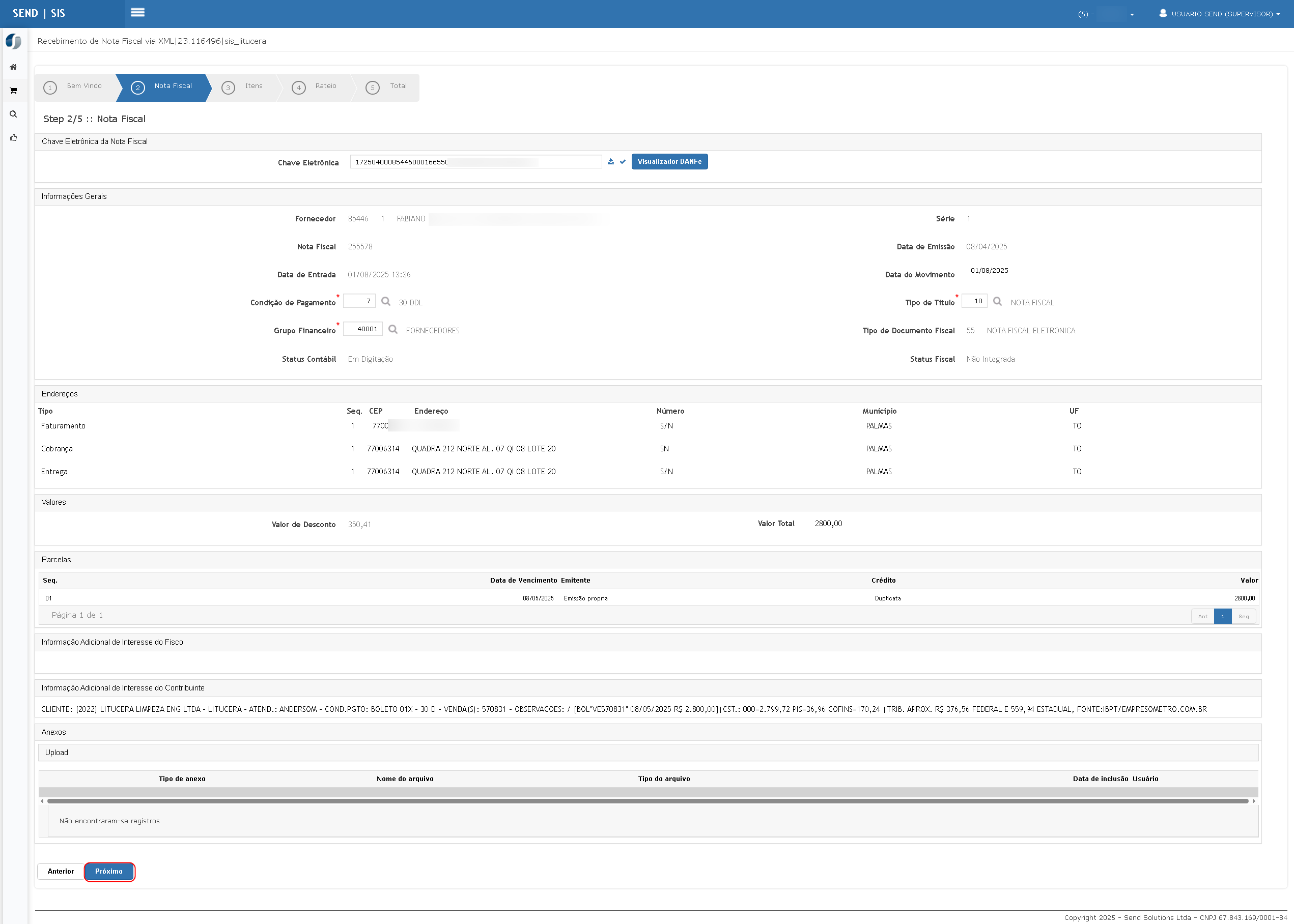The height and width of the screenshot is (924, 1294).
Task: Select the parcela row 01 Duplicata
Action: tap(648, 598)
